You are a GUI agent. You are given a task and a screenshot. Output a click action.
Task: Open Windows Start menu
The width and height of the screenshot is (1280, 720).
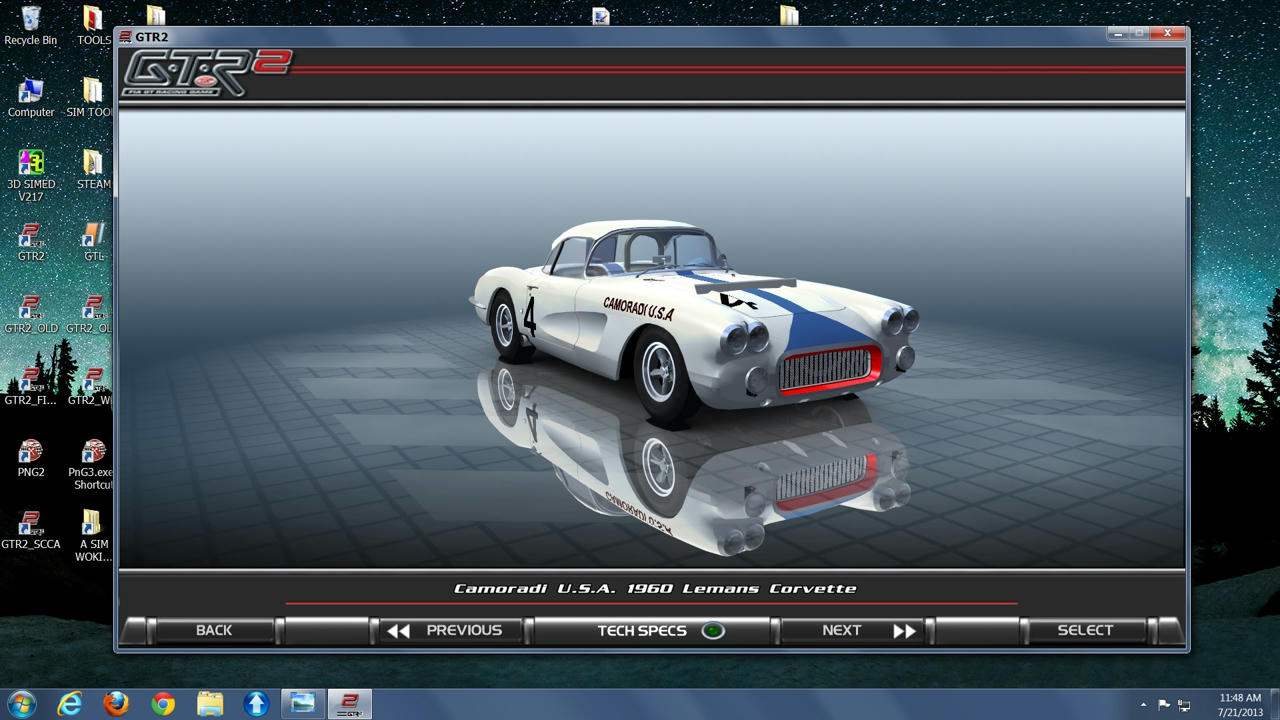[21, 704]
